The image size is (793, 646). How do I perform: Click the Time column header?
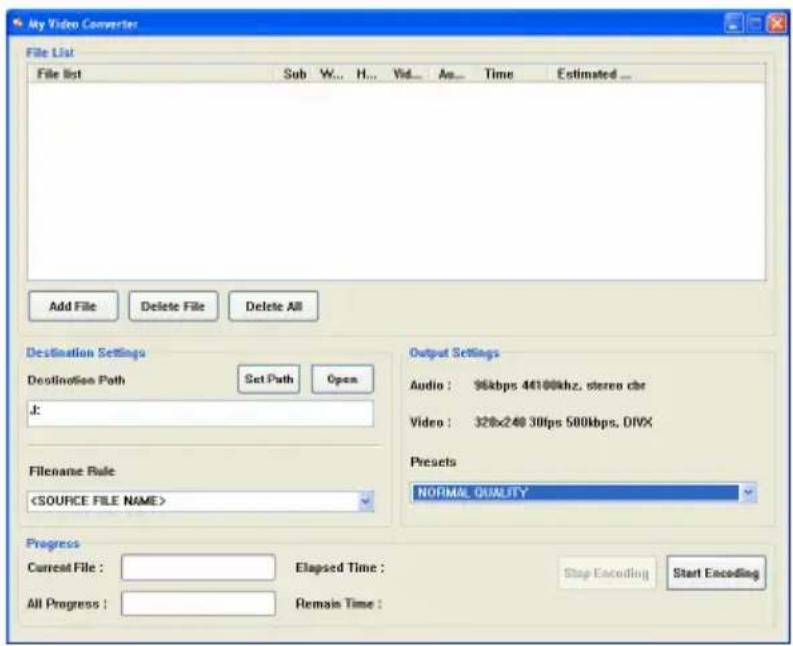(511, 74)
